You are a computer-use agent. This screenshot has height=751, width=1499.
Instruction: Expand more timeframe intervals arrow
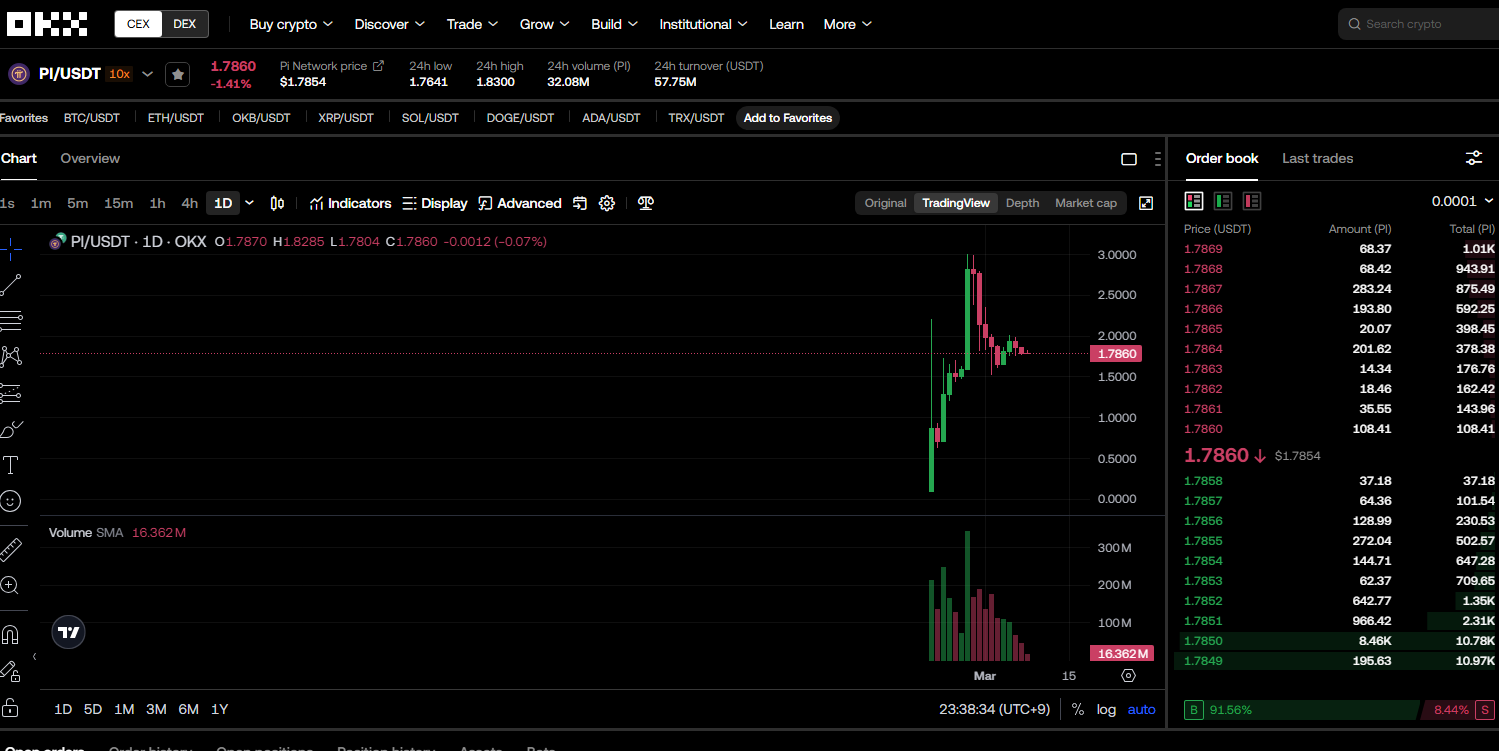(250, 203)
